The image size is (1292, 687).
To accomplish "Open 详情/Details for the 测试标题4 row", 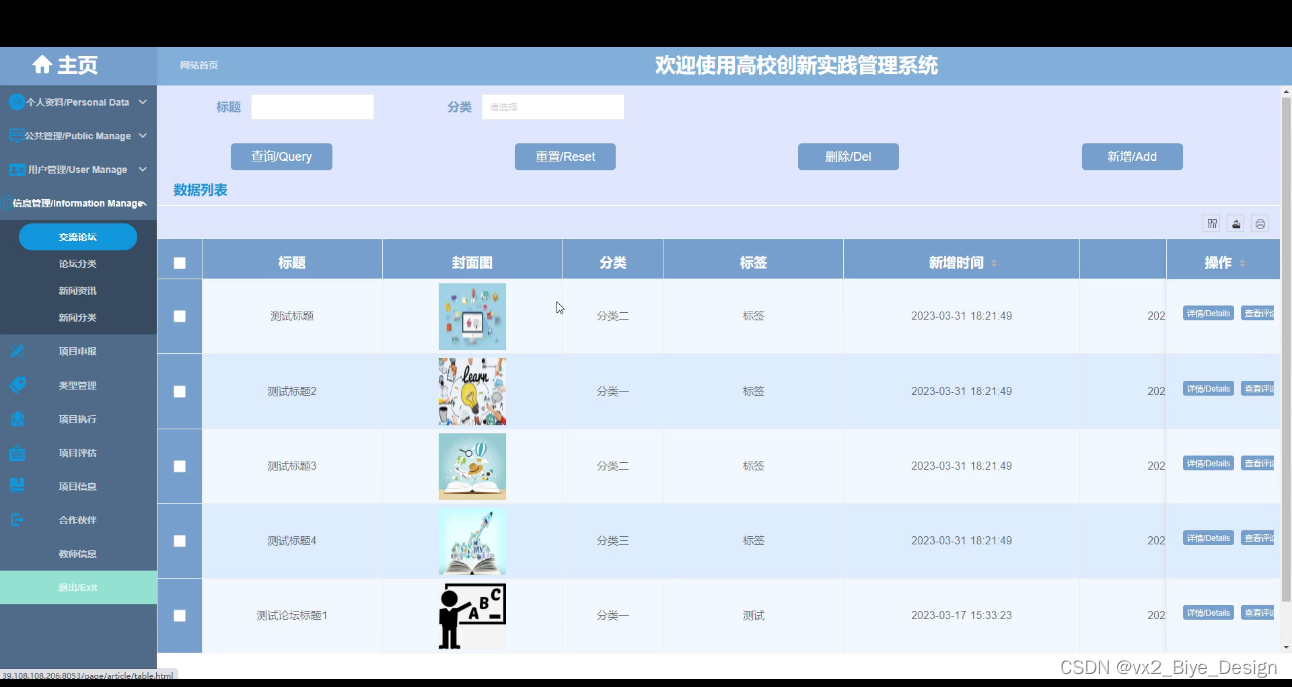I will click(x=1208, y=538).
